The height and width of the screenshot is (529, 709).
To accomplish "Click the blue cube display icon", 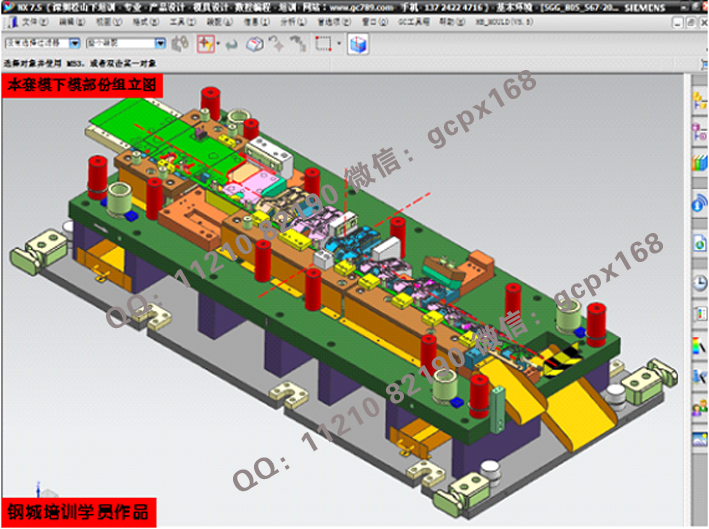I will (357, 44).
